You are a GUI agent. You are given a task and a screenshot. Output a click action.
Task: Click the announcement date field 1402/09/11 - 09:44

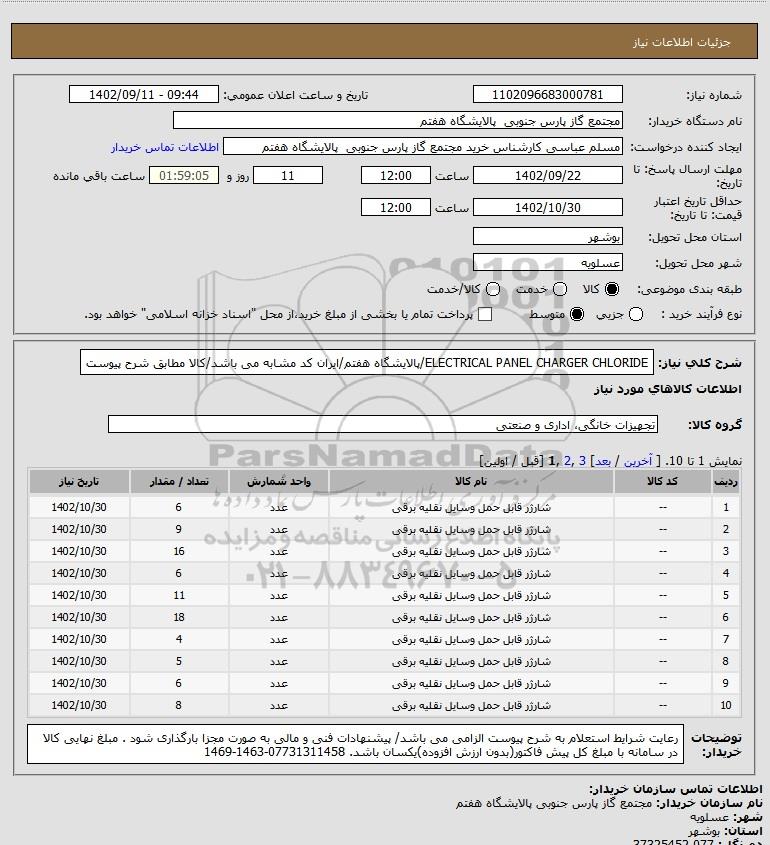(144, 94)
